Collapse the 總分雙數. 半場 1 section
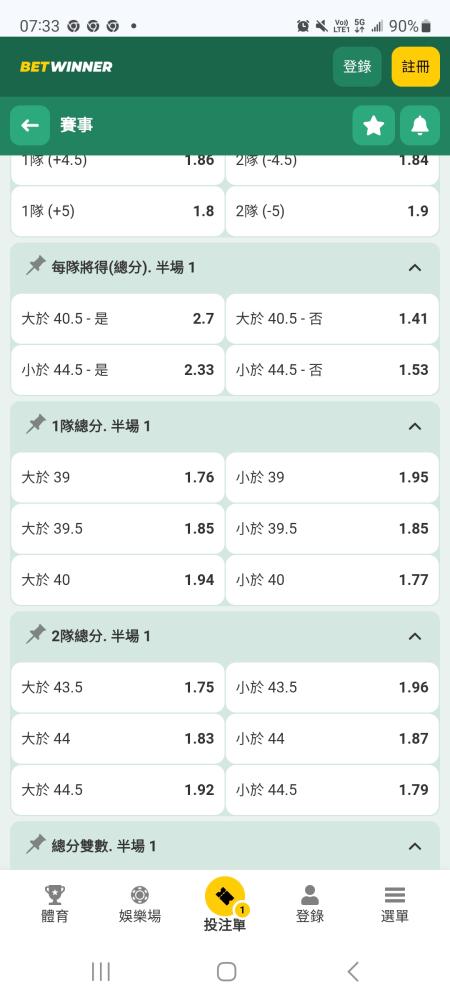 pyautogui.click(x=415, y=846)
